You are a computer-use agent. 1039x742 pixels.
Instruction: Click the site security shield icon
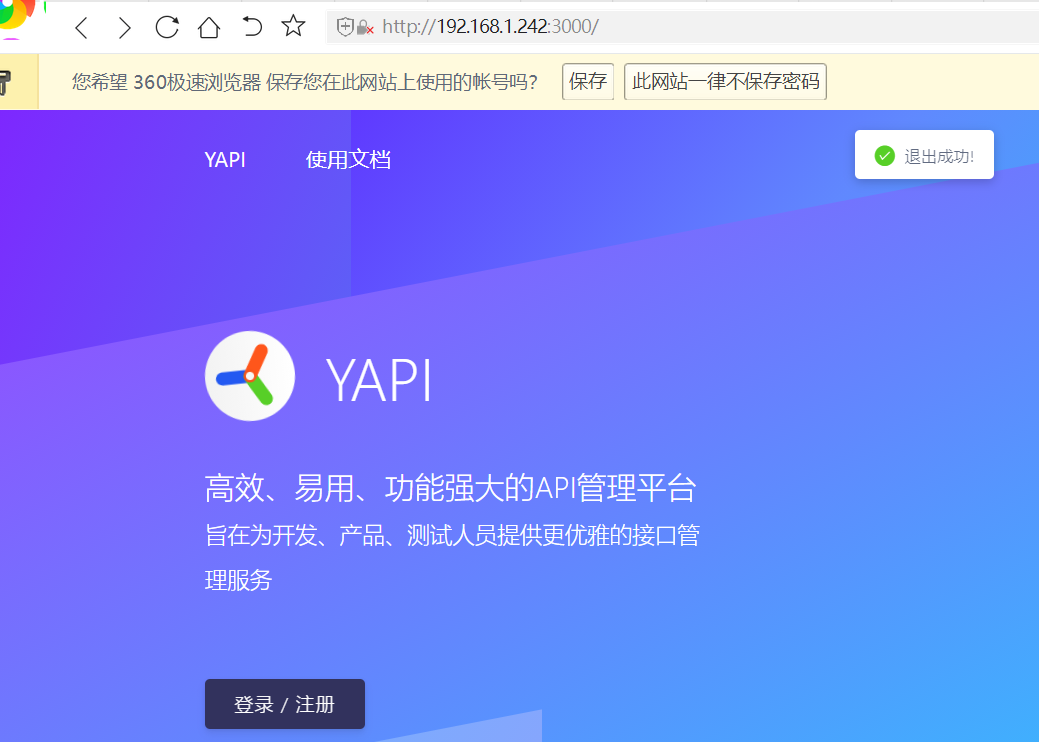[x=345, y=26]
